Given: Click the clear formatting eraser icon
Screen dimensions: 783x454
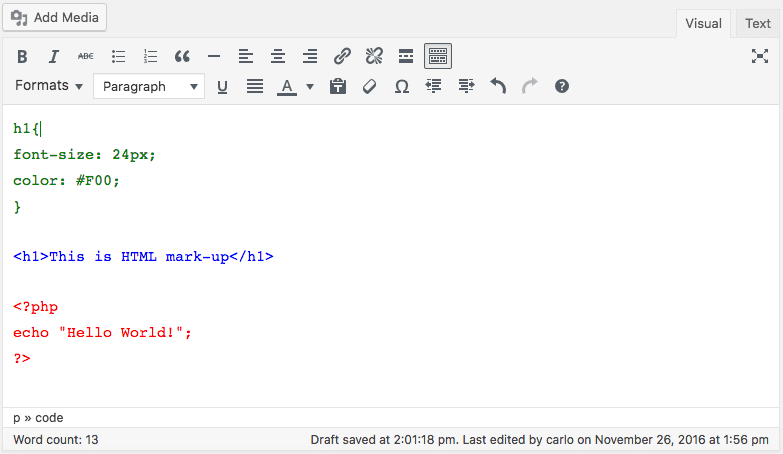Looking at the screenshot, I should [x=370, y=87].
